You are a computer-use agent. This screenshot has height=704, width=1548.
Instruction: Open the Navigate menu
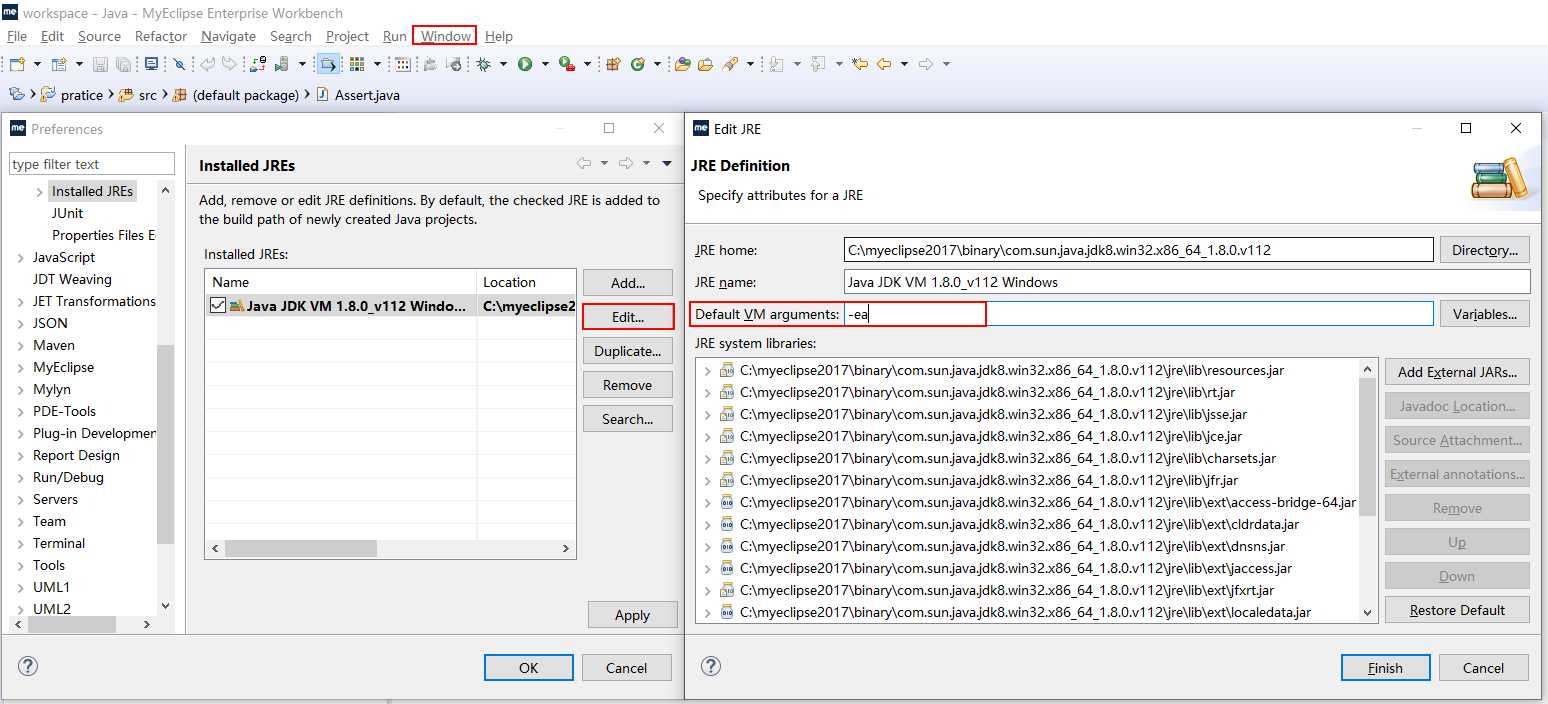pyautogui.click(x=228, y=36)
